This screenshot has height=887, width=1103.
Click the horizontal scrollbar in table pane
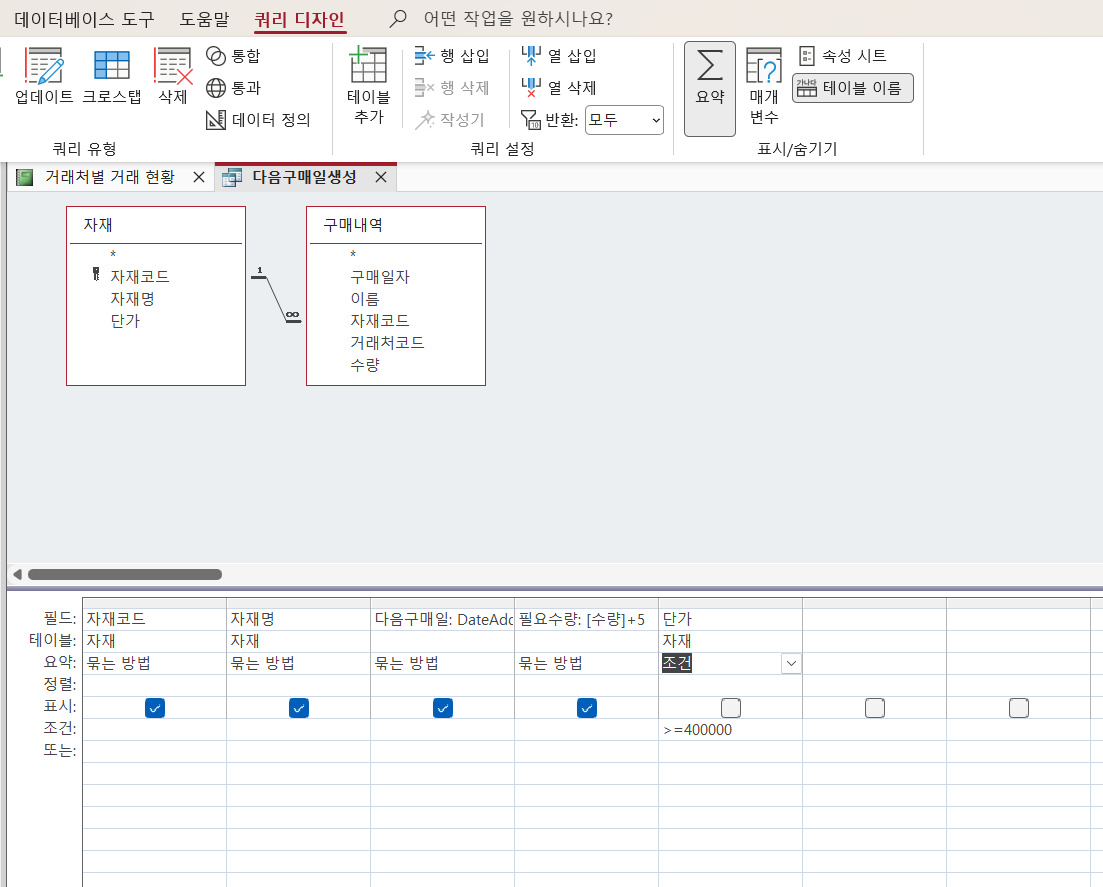(x=125, y=575)
